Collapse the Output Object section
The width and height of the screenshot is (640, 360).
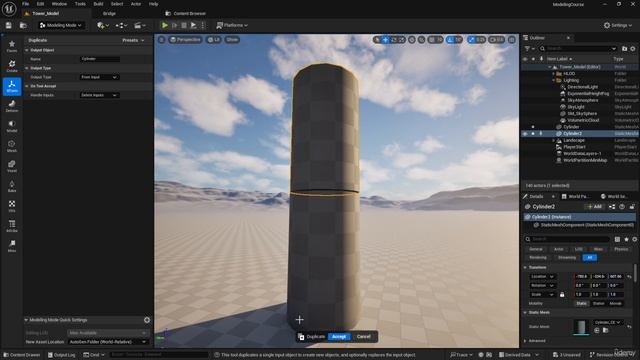point(27,50)
